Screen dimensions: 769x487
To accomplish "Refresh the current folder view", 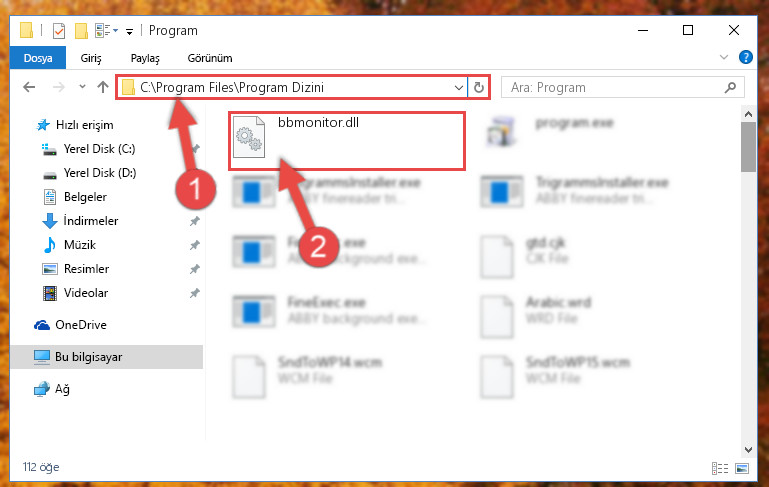I will click(479, 87).
